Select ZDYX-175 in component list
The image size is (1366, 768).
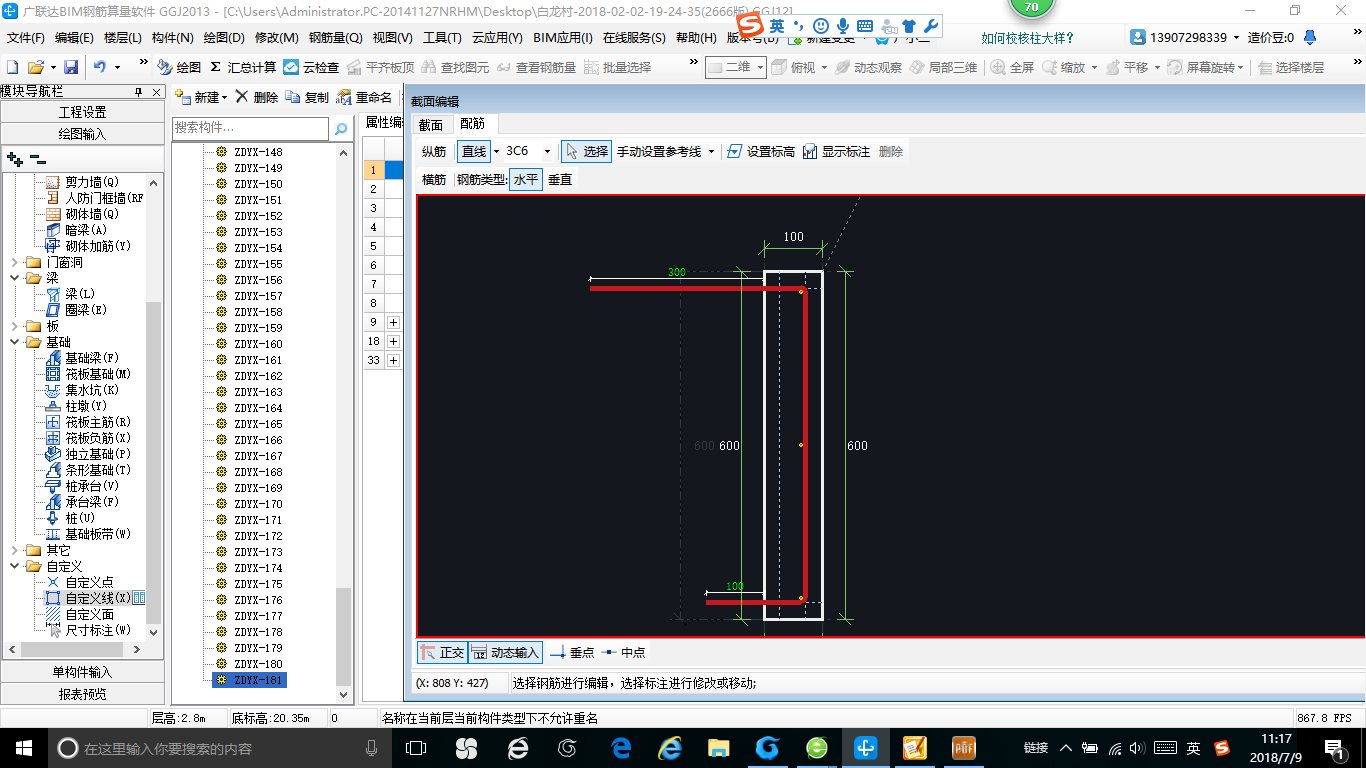coord(258,584)
